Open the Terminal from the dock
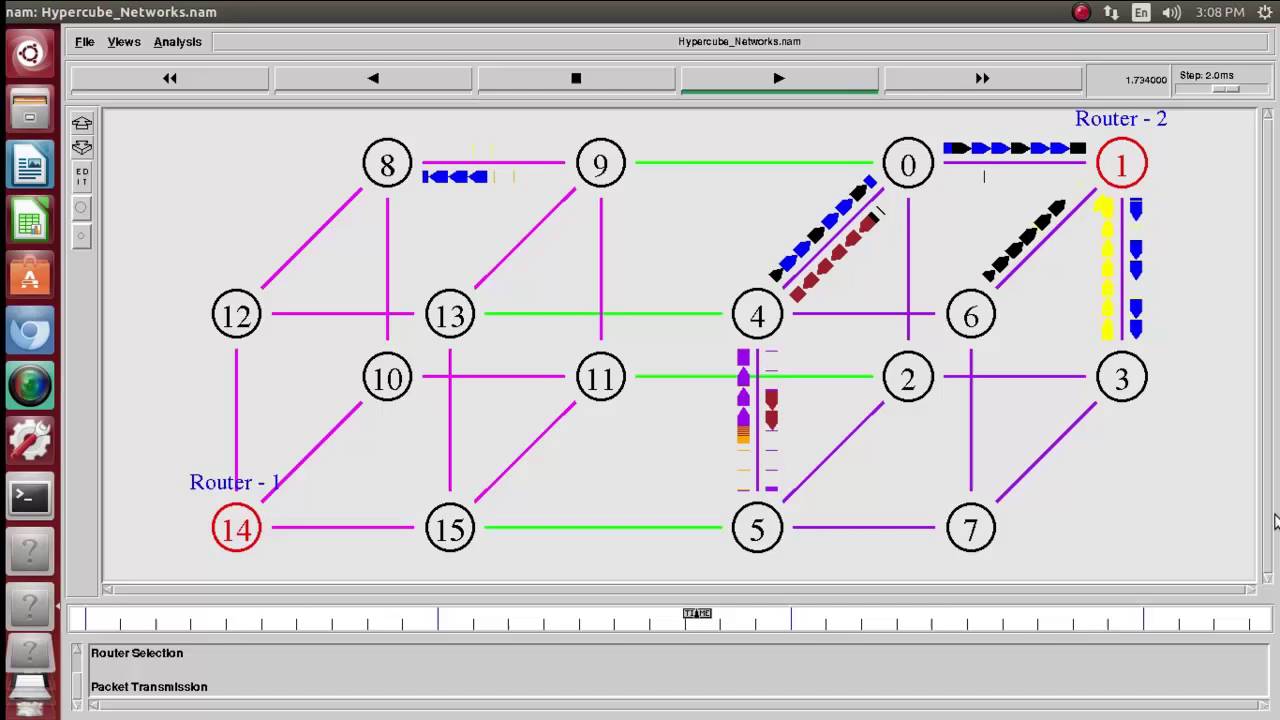The image size is (1280, 720). tap(30, 497)
